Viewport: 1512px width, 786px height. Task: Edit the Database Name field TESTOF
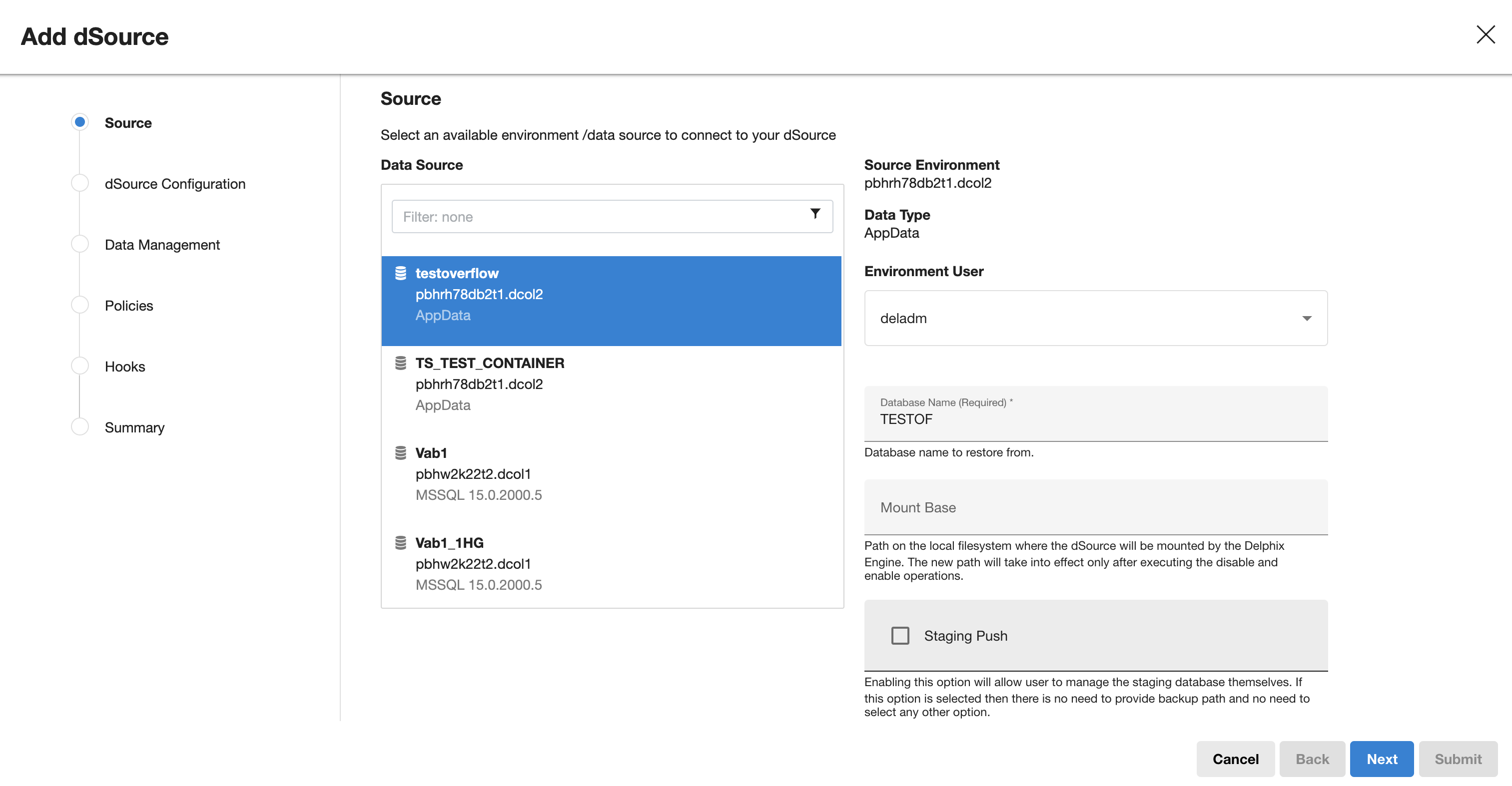pyautogui.click(x=1096, y=413)
